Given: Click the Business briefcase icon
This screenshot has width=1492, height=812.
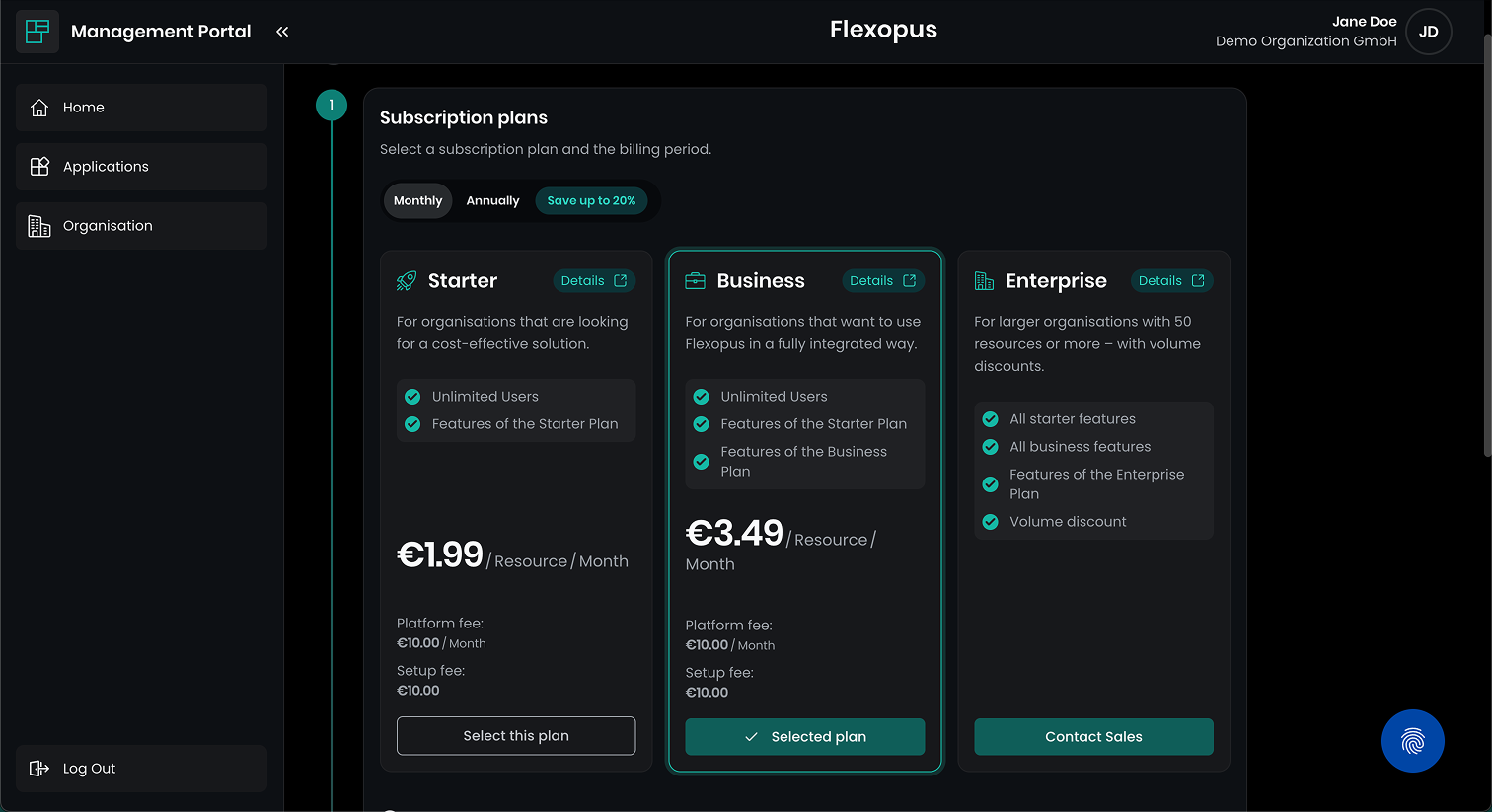Looking at the screenshot, I should tap(695, 281).
